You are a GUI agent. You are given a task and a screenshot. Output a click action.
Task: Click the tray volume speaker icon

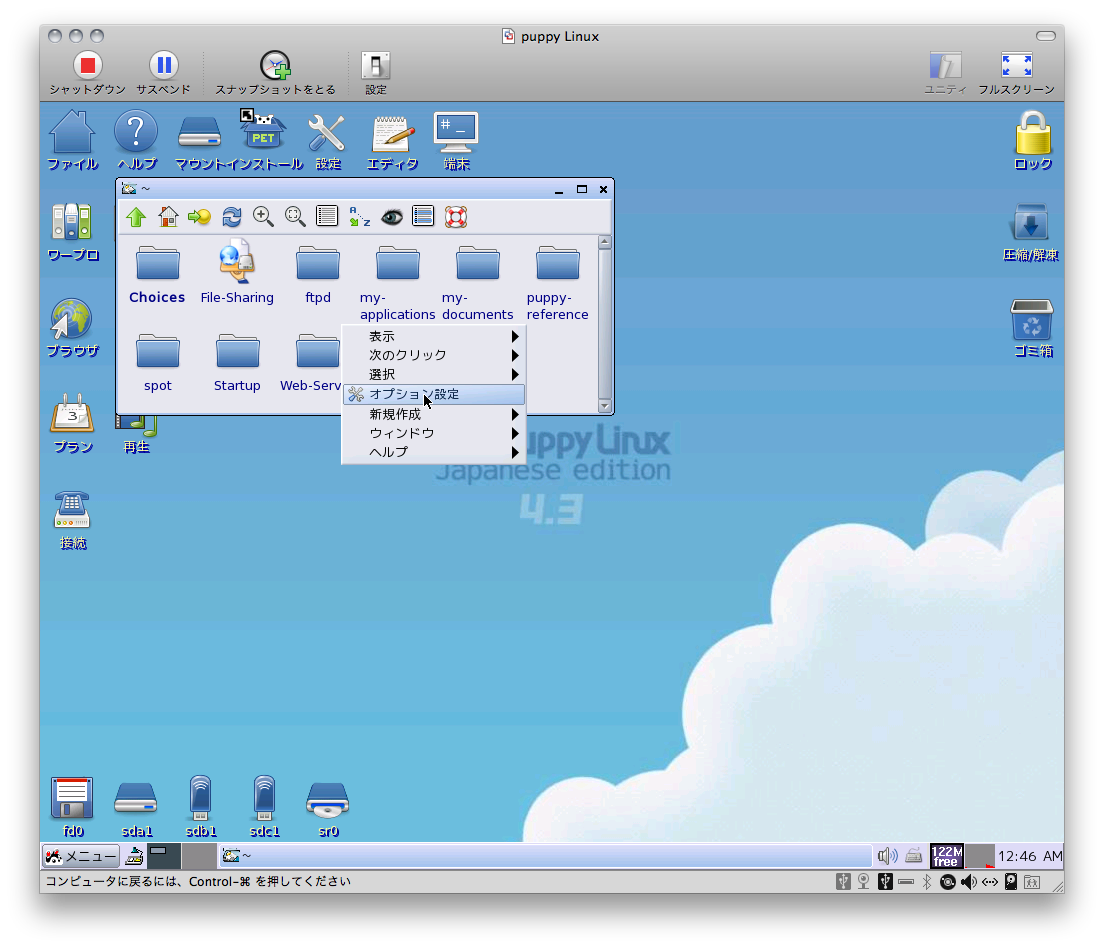(888, 856)
